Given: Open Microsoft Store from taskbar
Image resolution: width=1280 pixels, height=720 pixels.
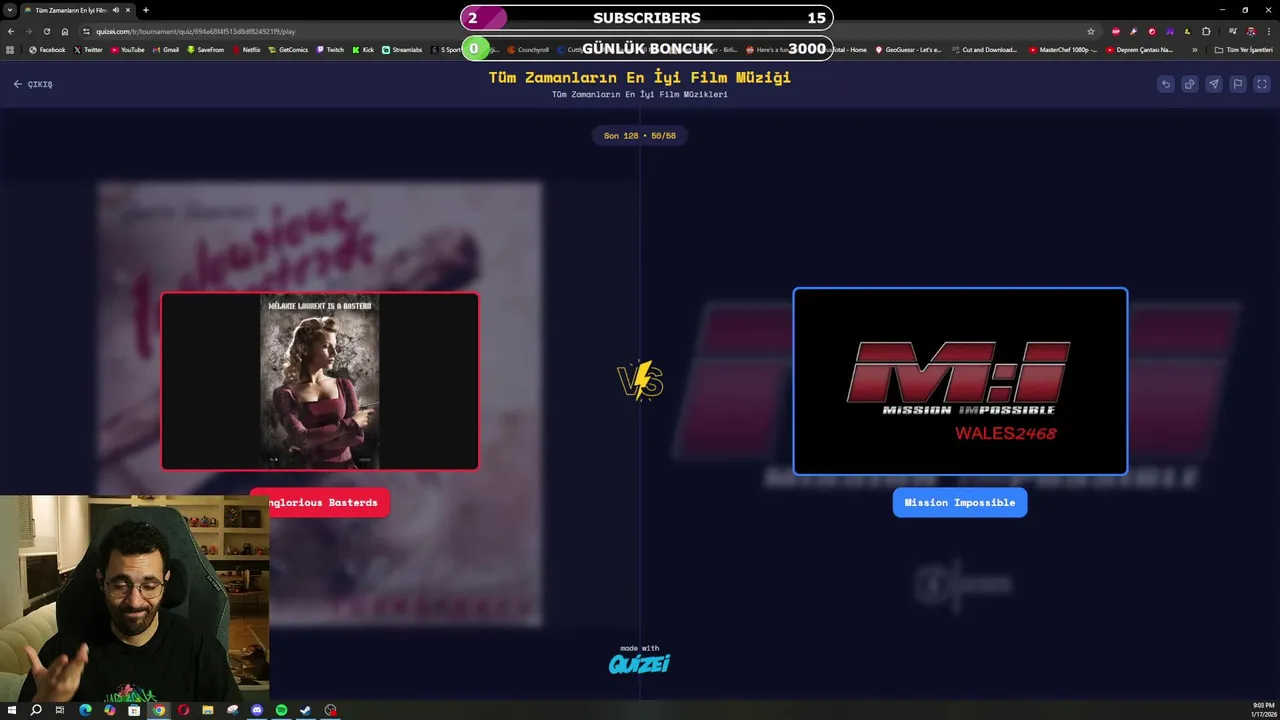Looking at the screenshot, I should [x=134, y=710].
